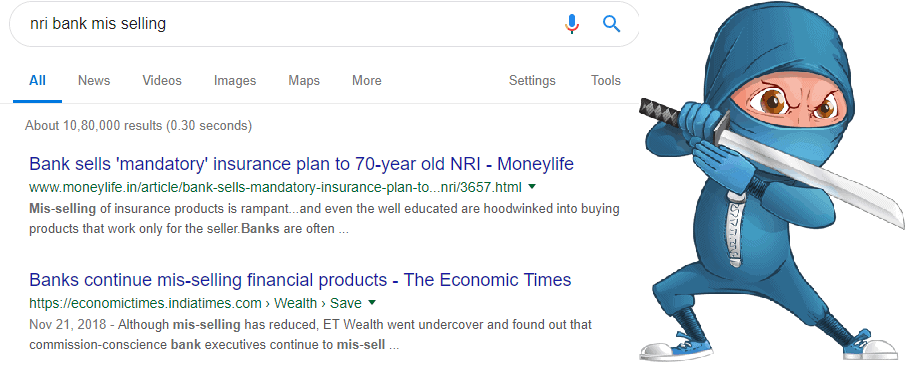This screenshot has height=367, width=922.
Task: Open the Moneylife result dropdown arrow
Action: (532, 187)
